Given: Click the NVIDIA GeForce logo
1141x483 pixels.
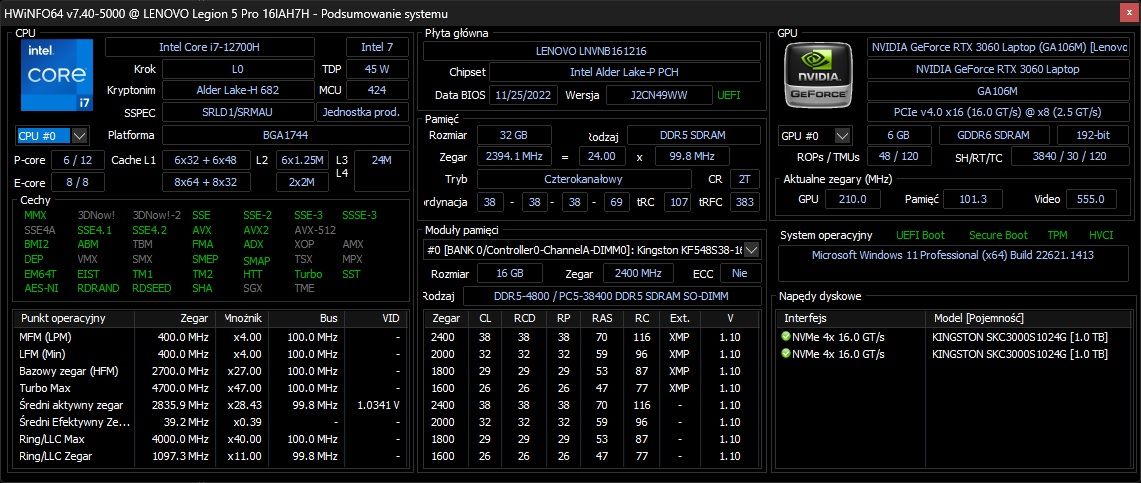Looking at the screenshot, I should pos(819,73).
